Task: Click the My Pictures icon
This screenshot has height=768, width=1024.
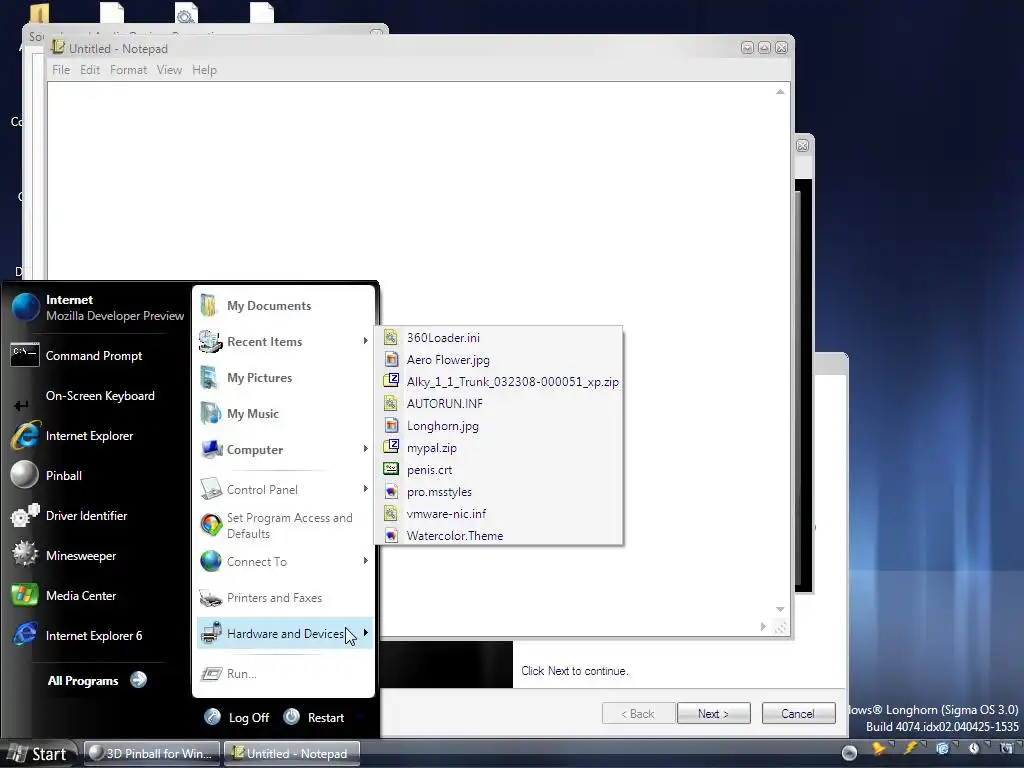Action: pos(209,377)
